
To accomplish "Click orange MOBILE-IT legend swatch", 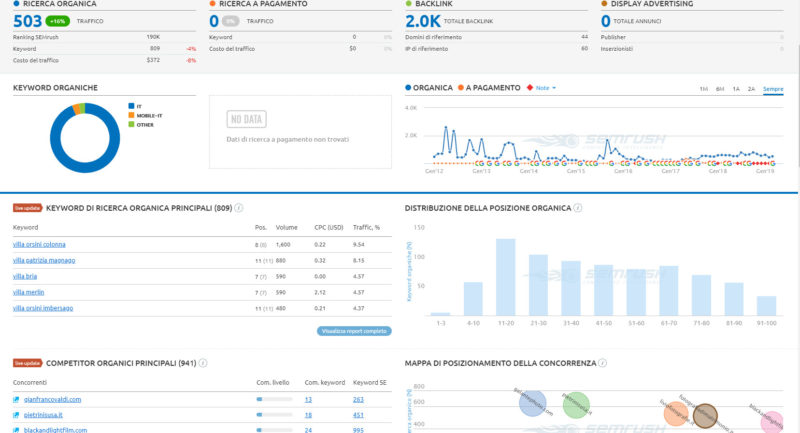I will [131, 115].
